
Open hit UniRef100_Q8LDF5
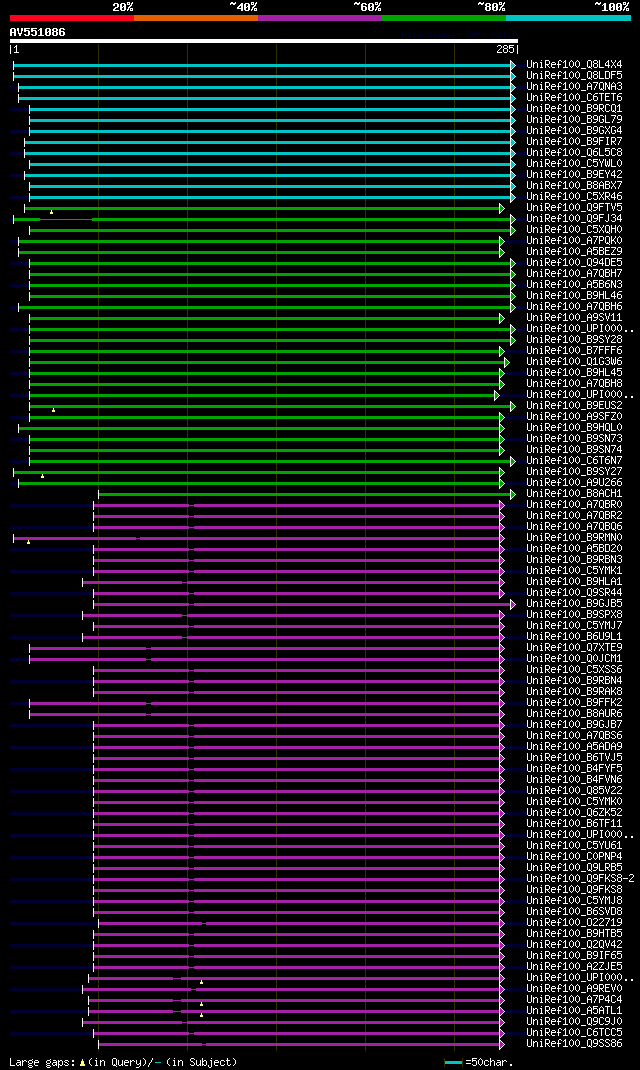coord(574,76)
